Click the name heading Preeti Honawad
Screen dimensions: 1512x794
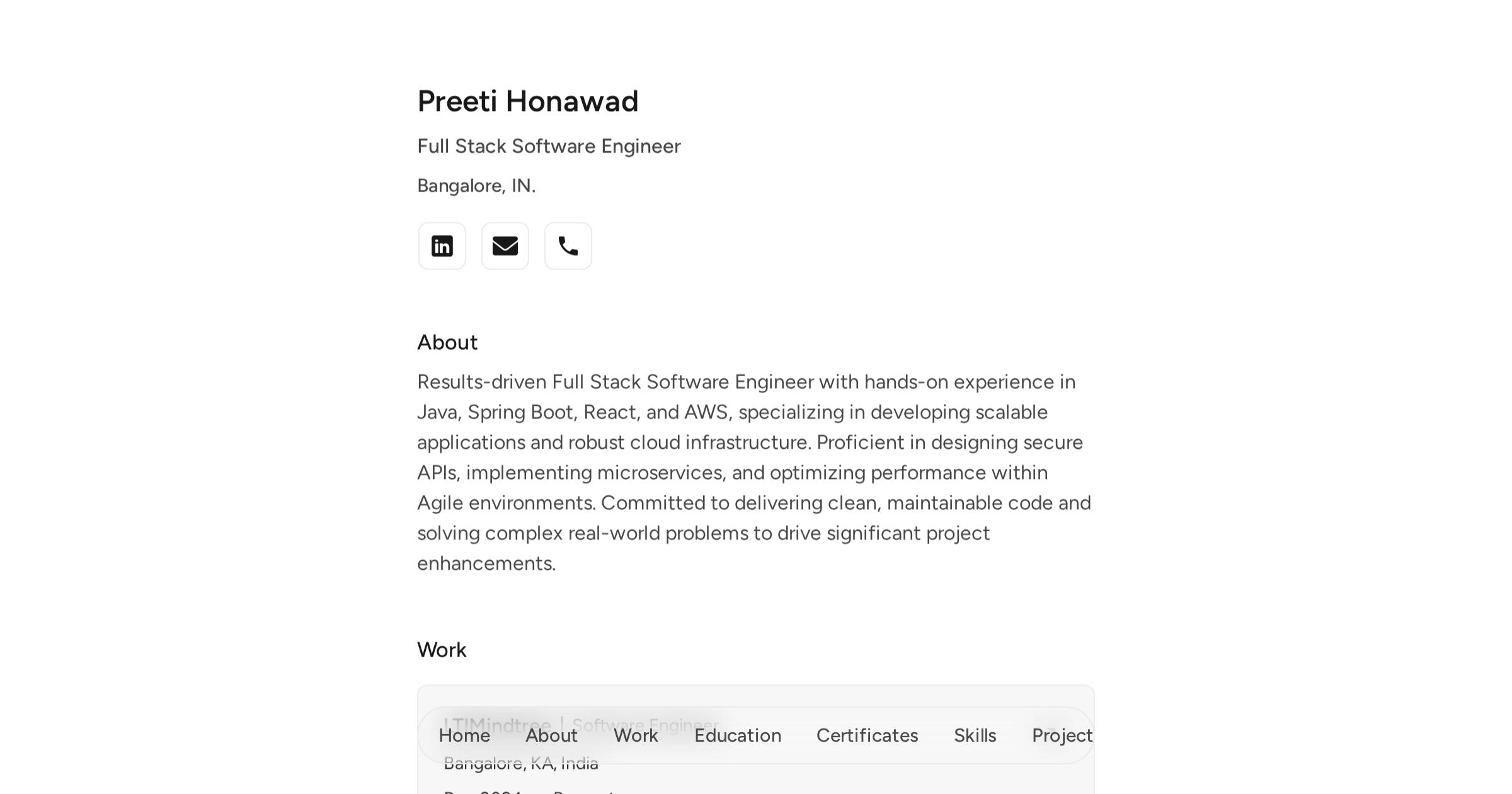[527, 101]
